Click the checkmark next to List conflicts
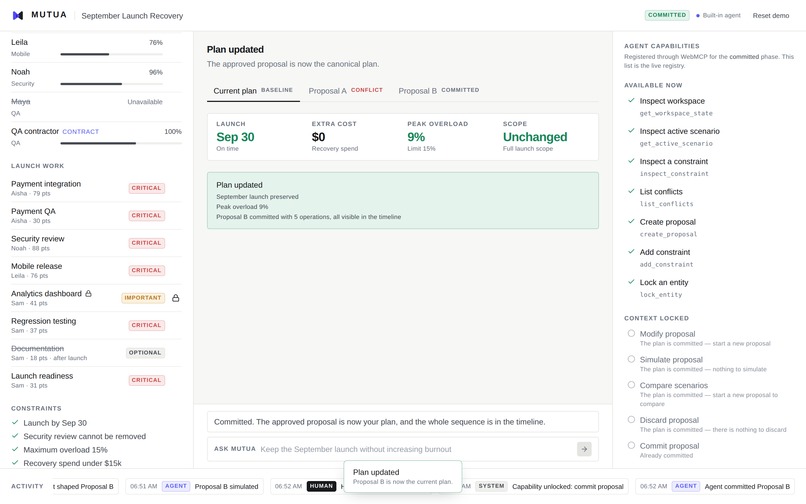806x504 pixels. click(x=631, y=191)
